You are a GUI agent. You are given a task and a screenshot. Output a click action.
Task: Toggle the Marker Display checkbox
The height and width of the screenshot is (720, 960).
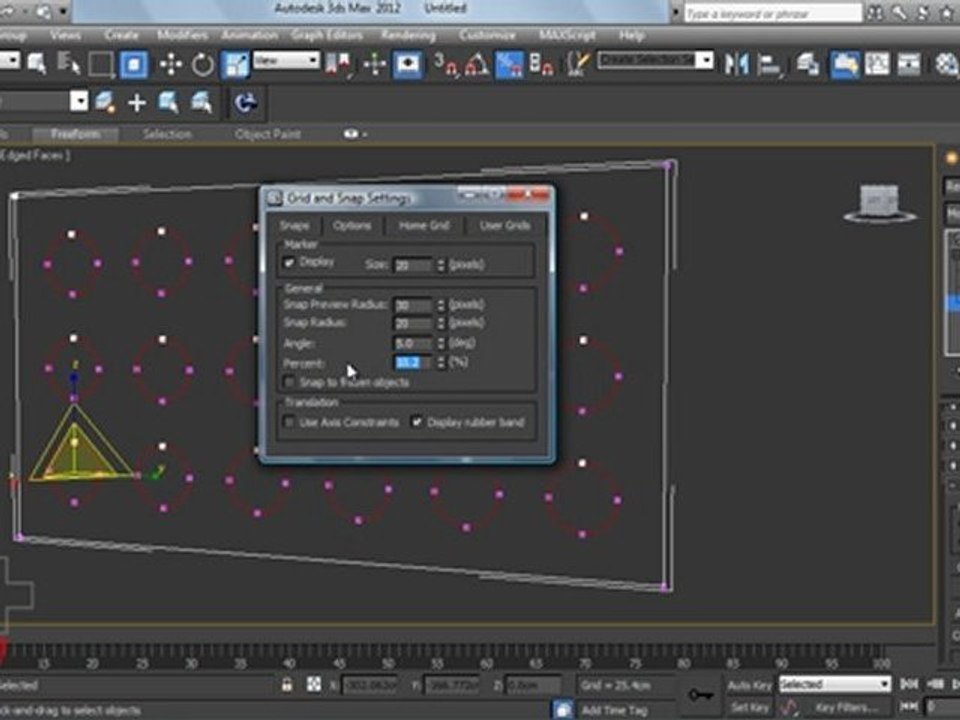[289, 263]
